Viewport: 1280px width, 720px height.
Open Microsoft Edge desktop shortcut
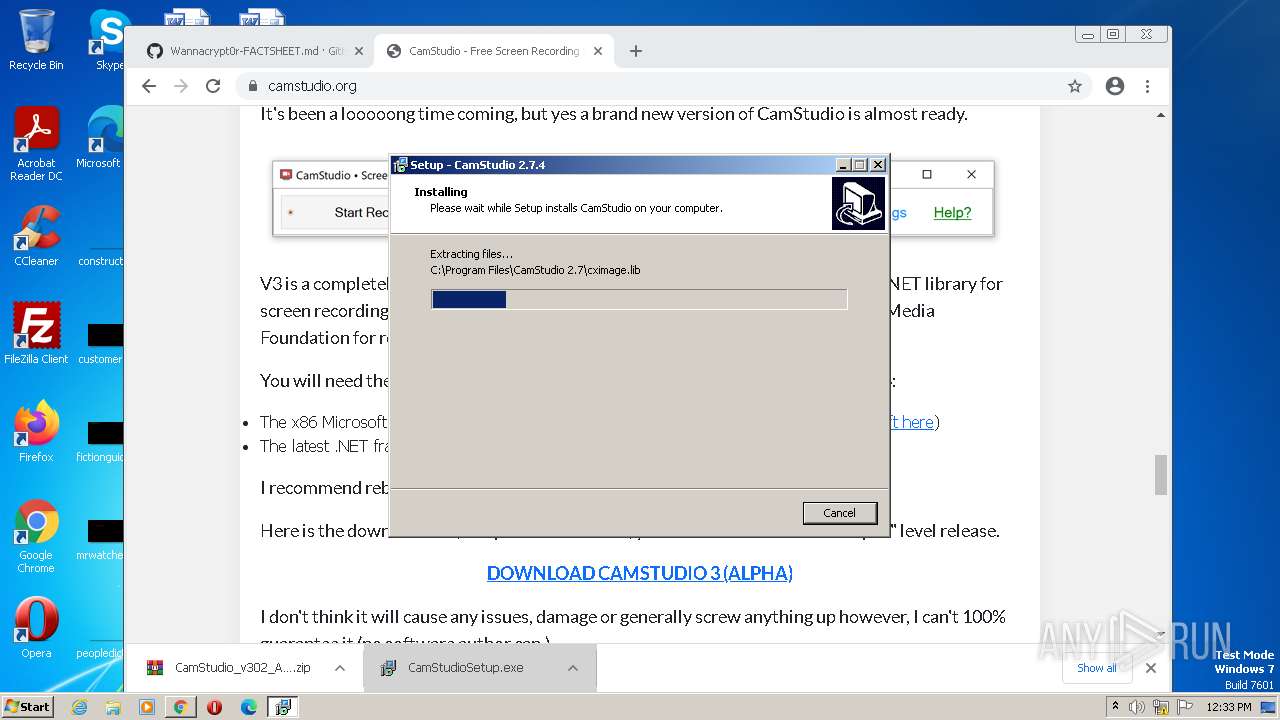(100, 138)
